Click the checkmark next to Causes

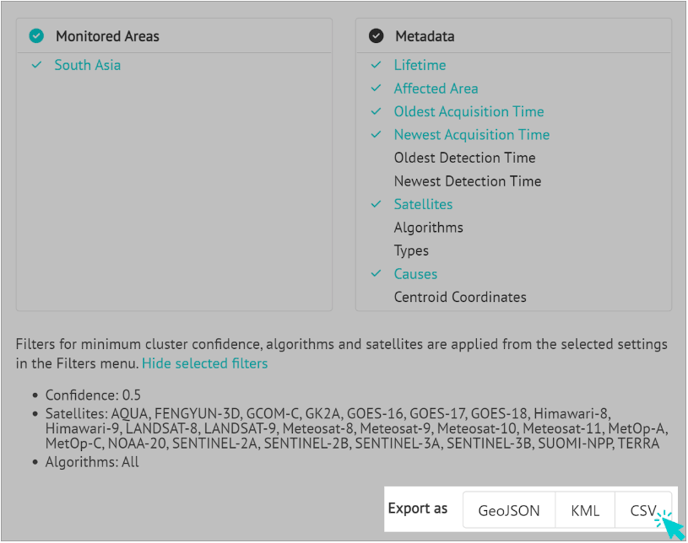[376, 274]
